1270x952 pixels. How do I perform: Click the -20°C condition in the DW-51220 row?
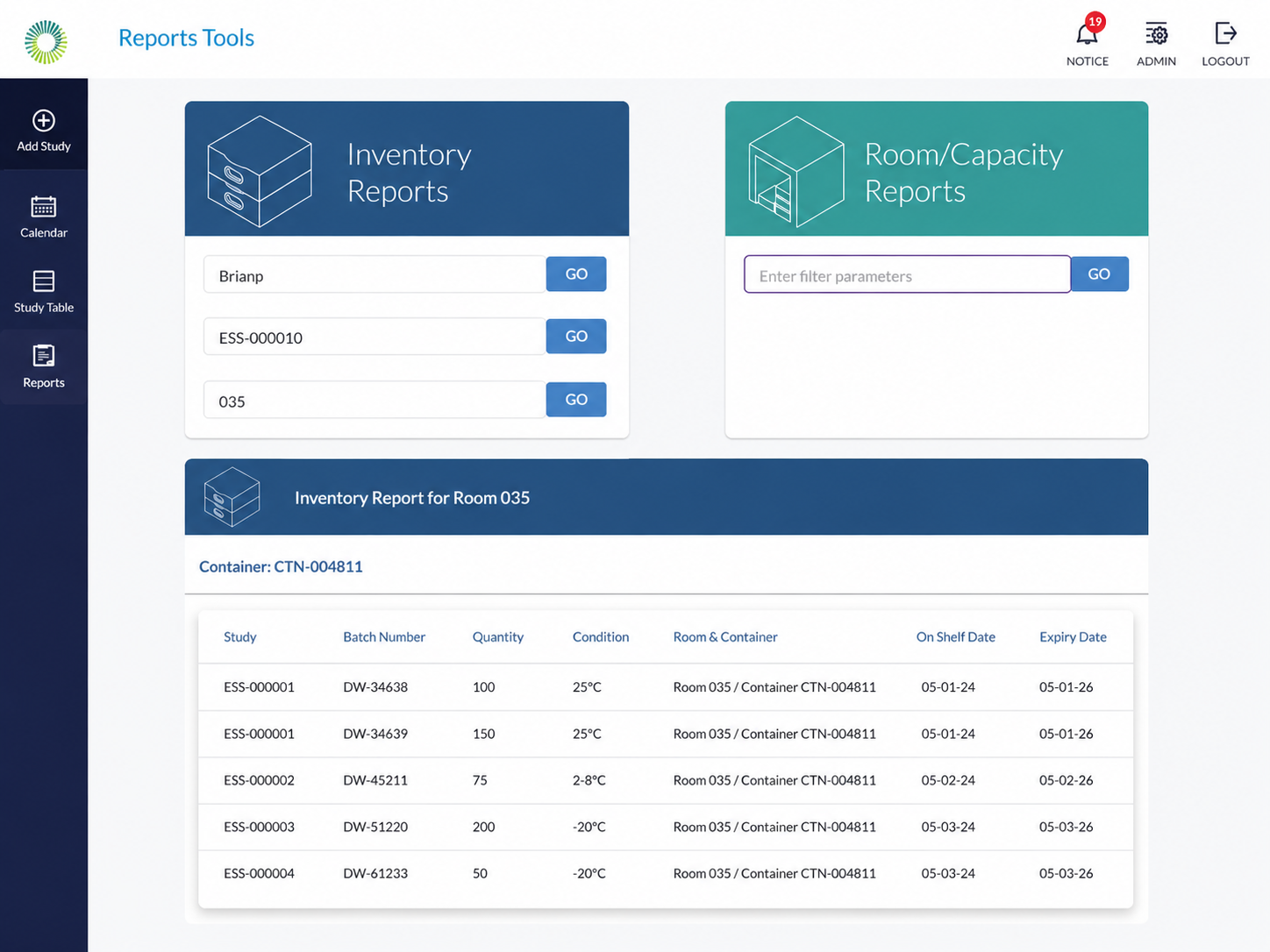point(589,827)
